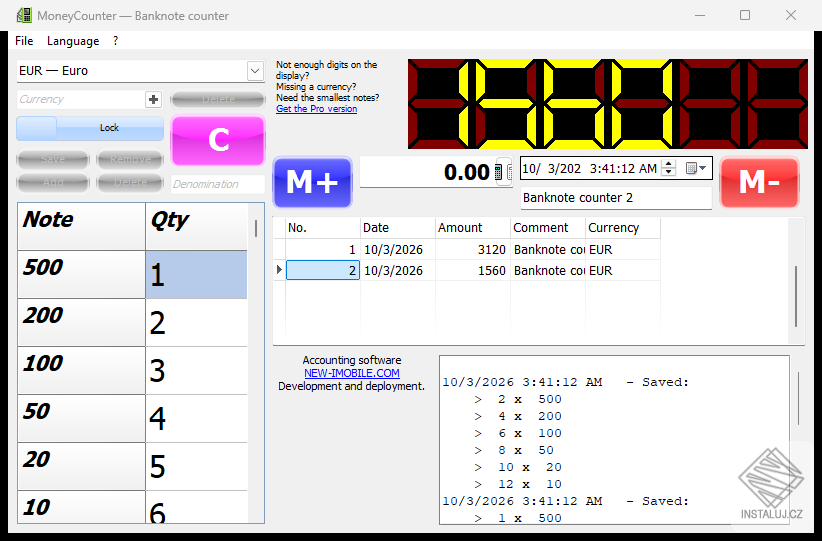Click the greyed Add button
This screenshot has width=822, height=541.
tap(53, 182)
